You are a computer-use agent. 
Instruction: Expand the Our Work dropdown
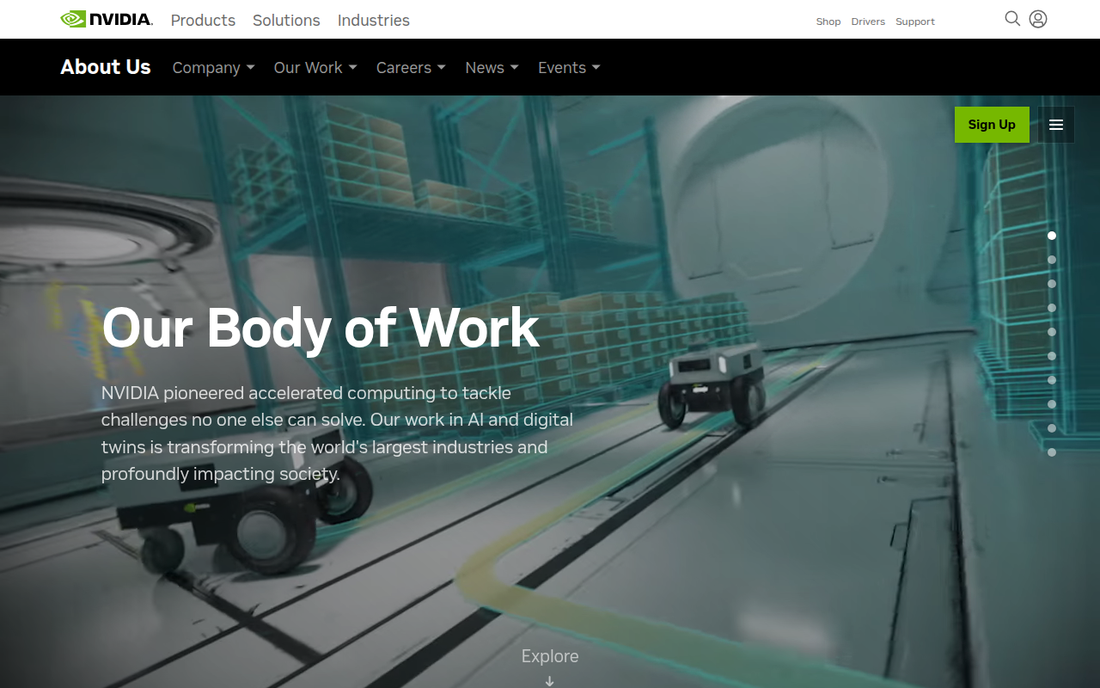(315, 68)
